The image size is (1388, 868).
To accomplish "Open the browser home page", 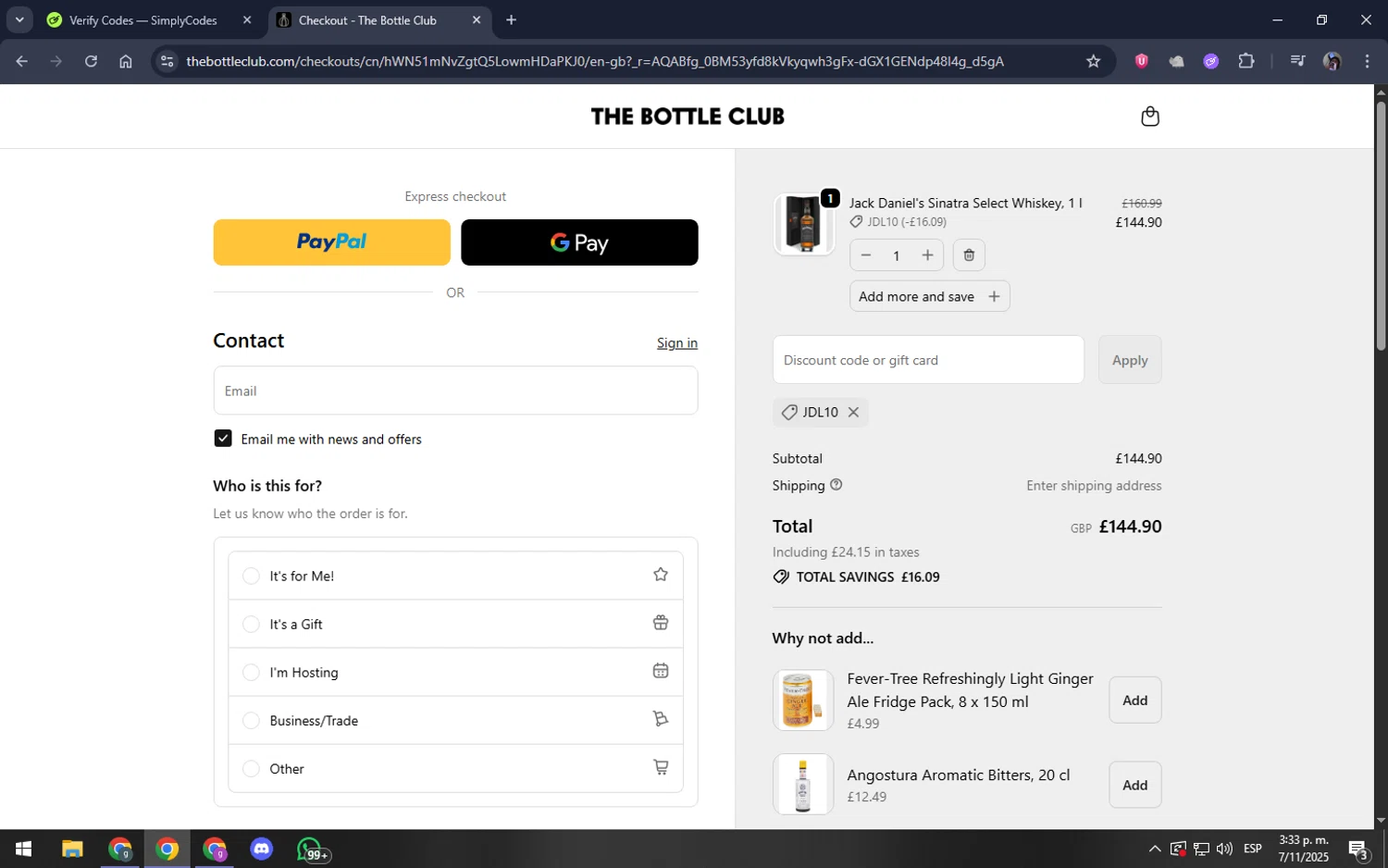I will click(x=126, y=61).
